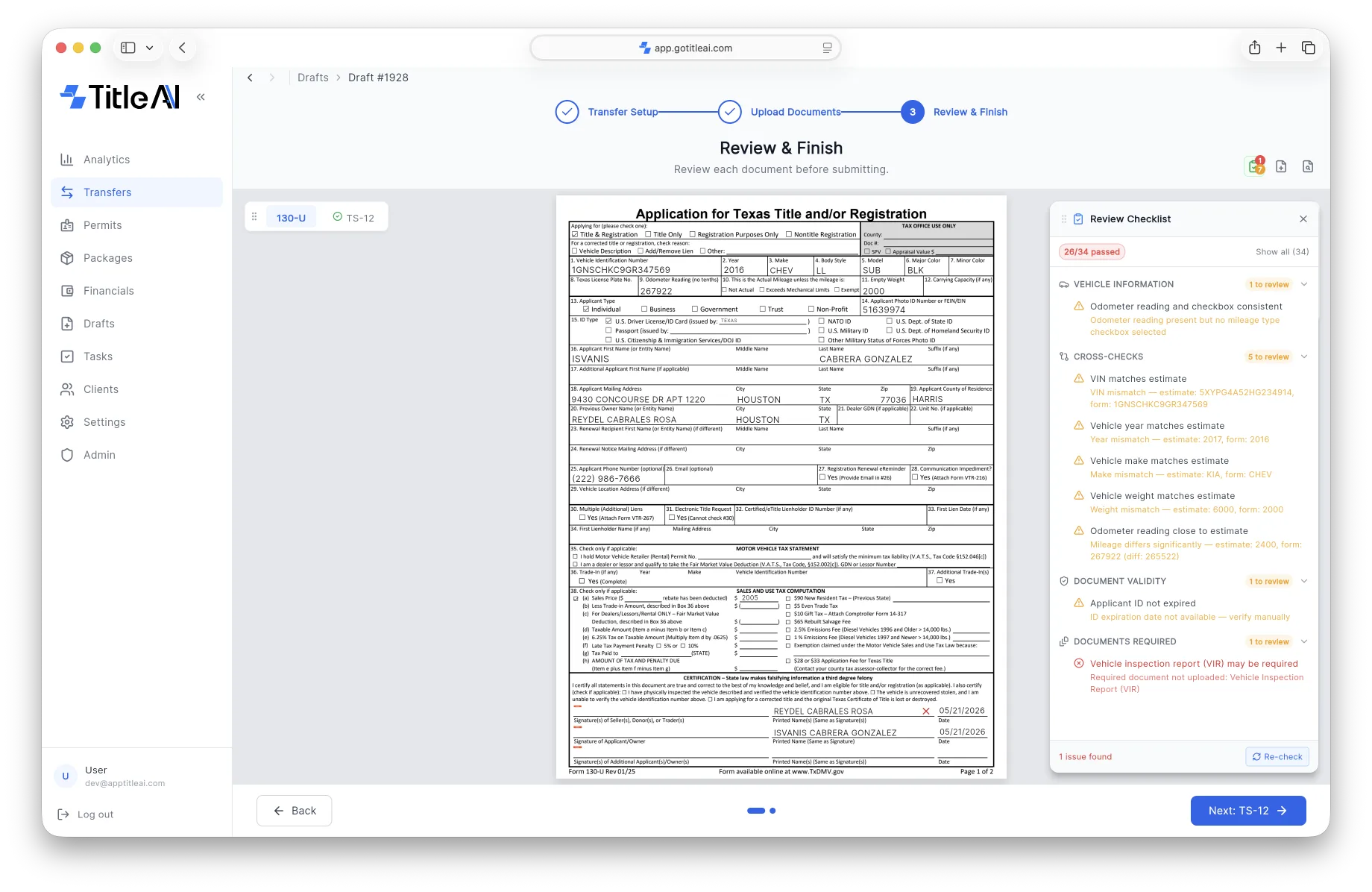Screen dimensions: 1372x892
Task: Select the TS-12 document tab
Action: tap(353, 218)
